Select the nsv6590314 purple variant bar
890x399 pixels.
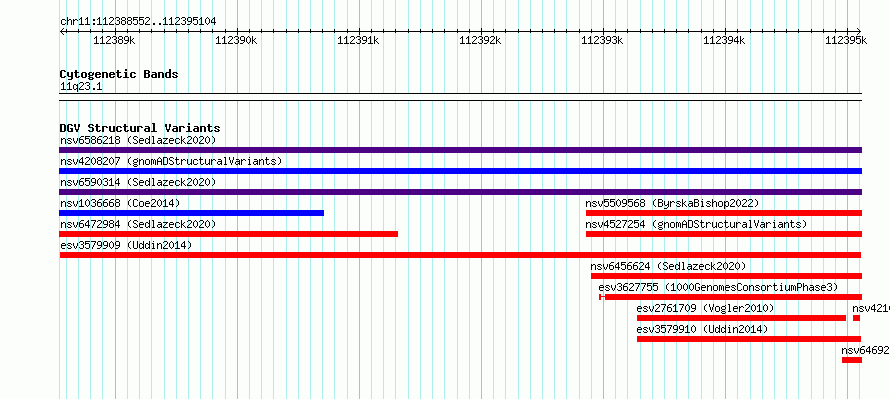point(460,192)
